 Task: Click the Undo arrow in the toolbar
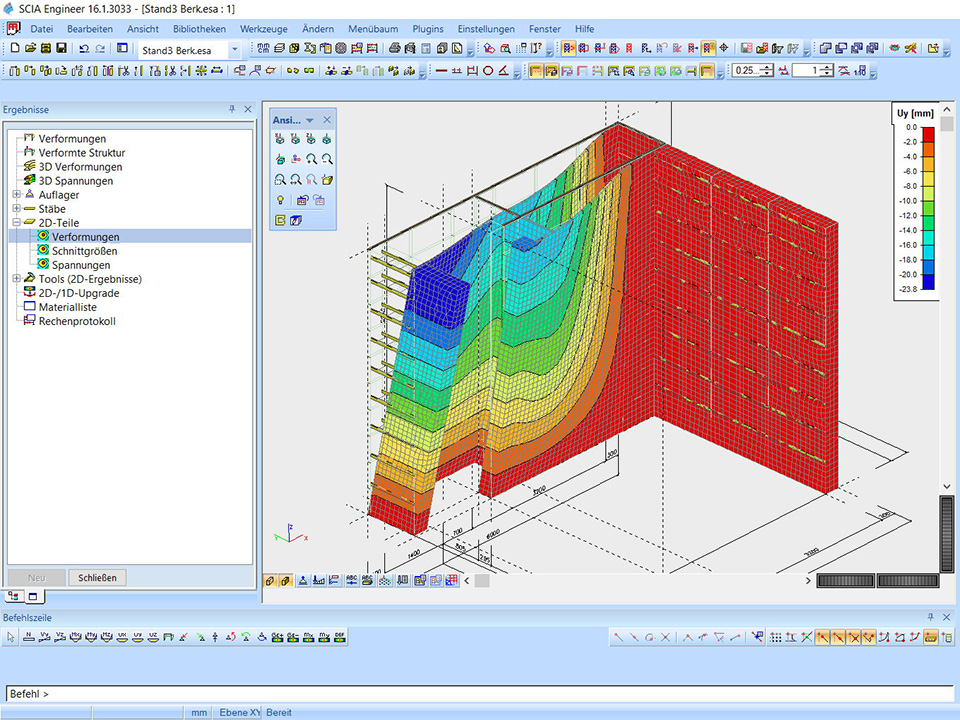point(84,48)
